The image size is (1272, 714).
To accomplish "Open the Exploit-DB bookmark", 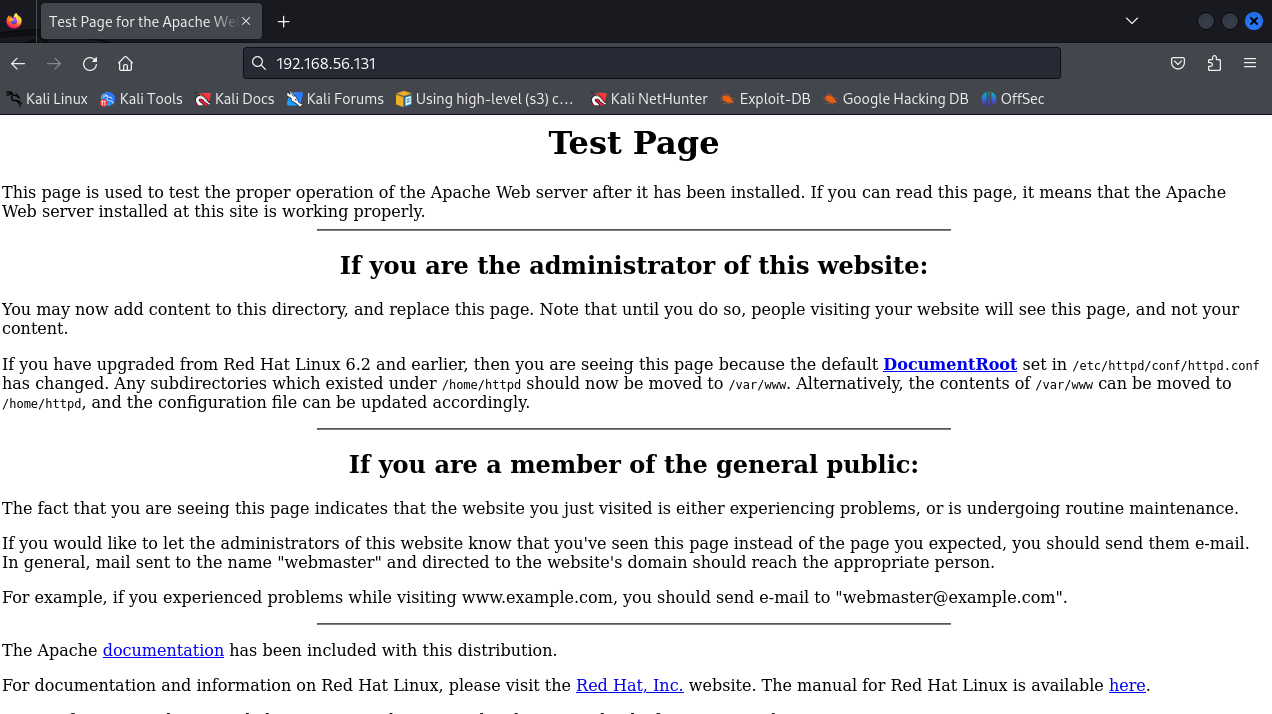I will coord(765,99).
